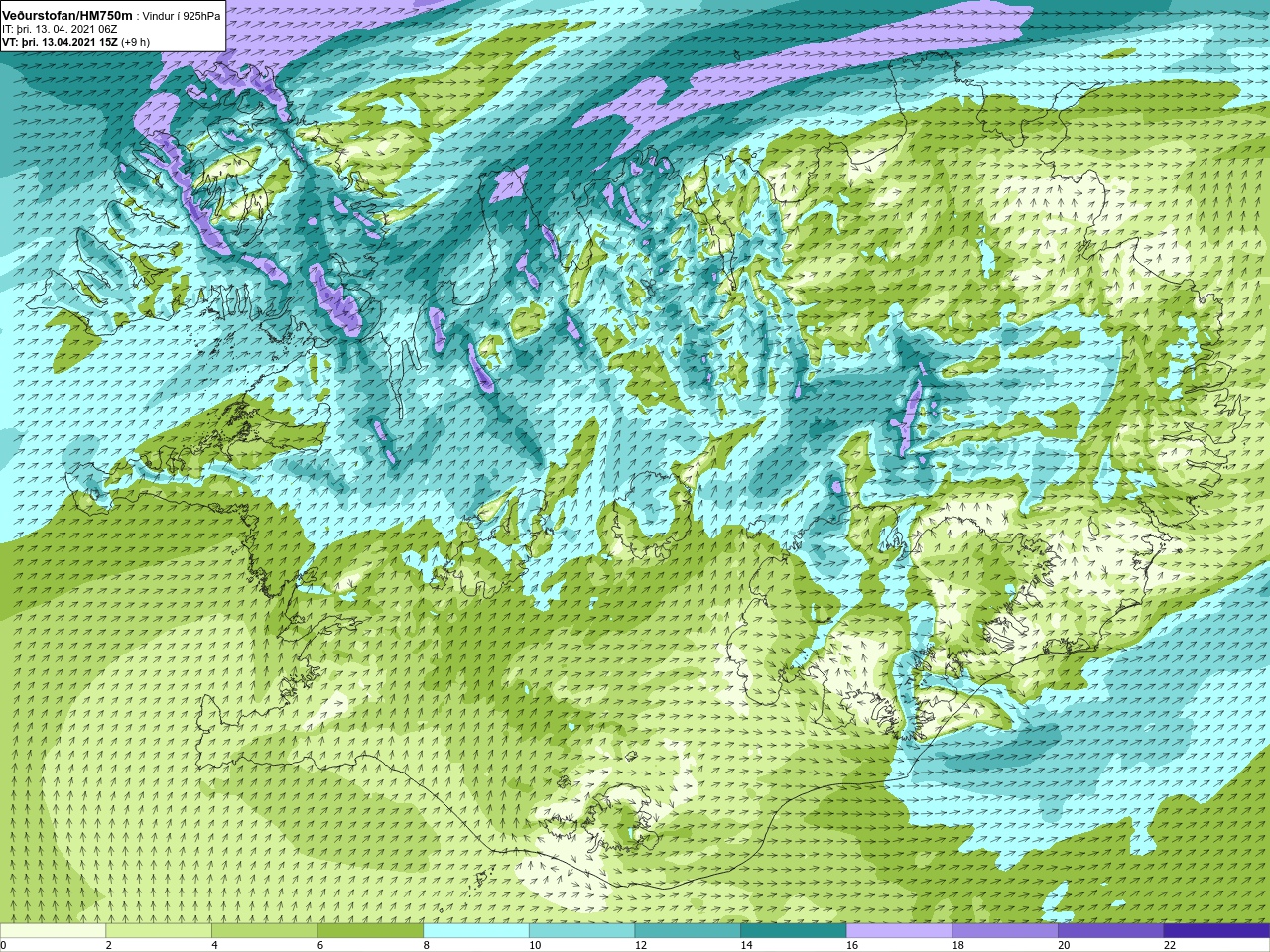Click the 10–12 m/s turquoise legend swatch
This screenshot has width=1270, height=952.
(581, 930)
